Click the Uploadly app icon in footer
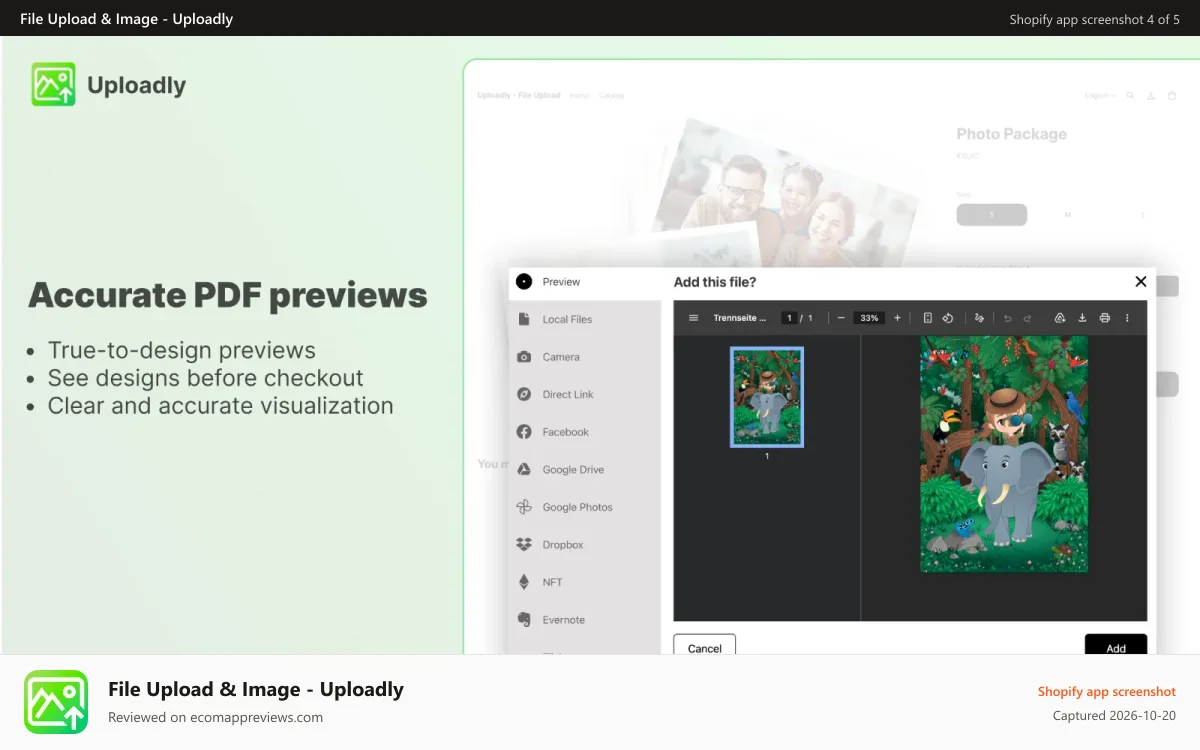The height and width of the screenshot is (750, 1200). coord(56,702)
